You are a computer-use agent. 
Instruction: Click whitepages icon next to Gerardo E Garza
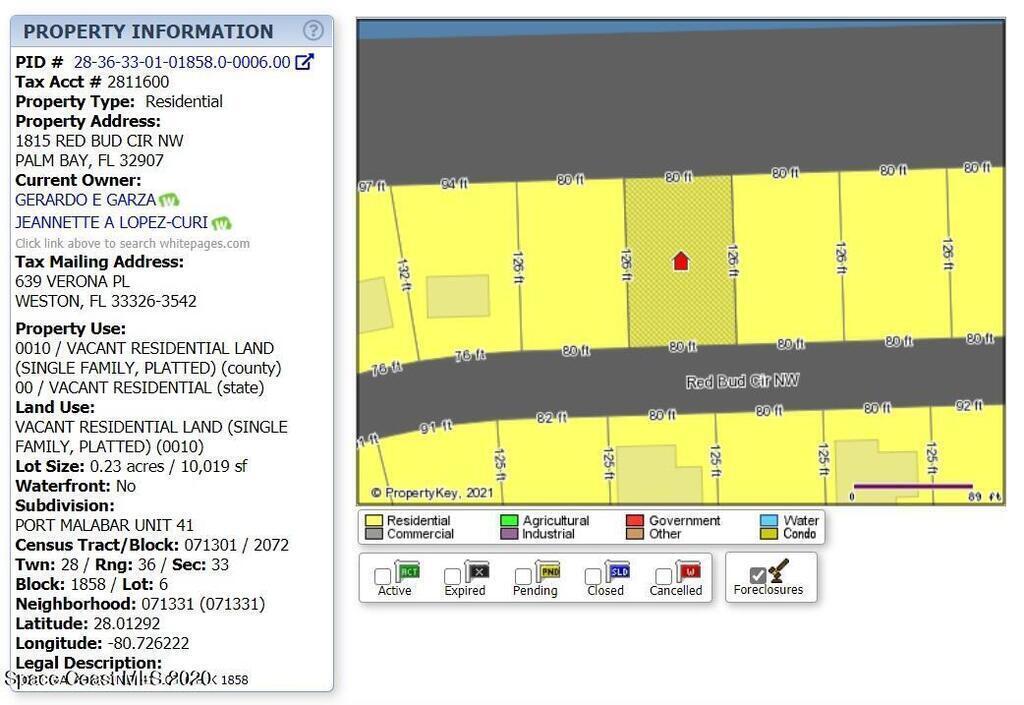coord(169,200)
